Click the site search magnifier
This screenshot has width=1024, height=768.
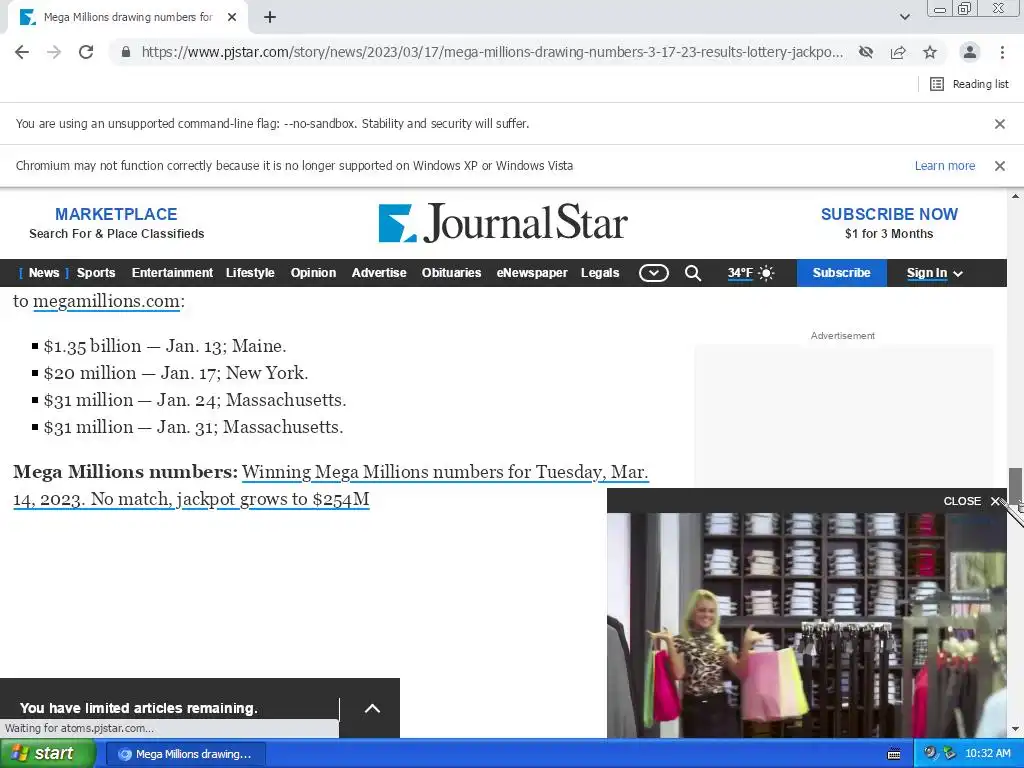coord(693,273)
